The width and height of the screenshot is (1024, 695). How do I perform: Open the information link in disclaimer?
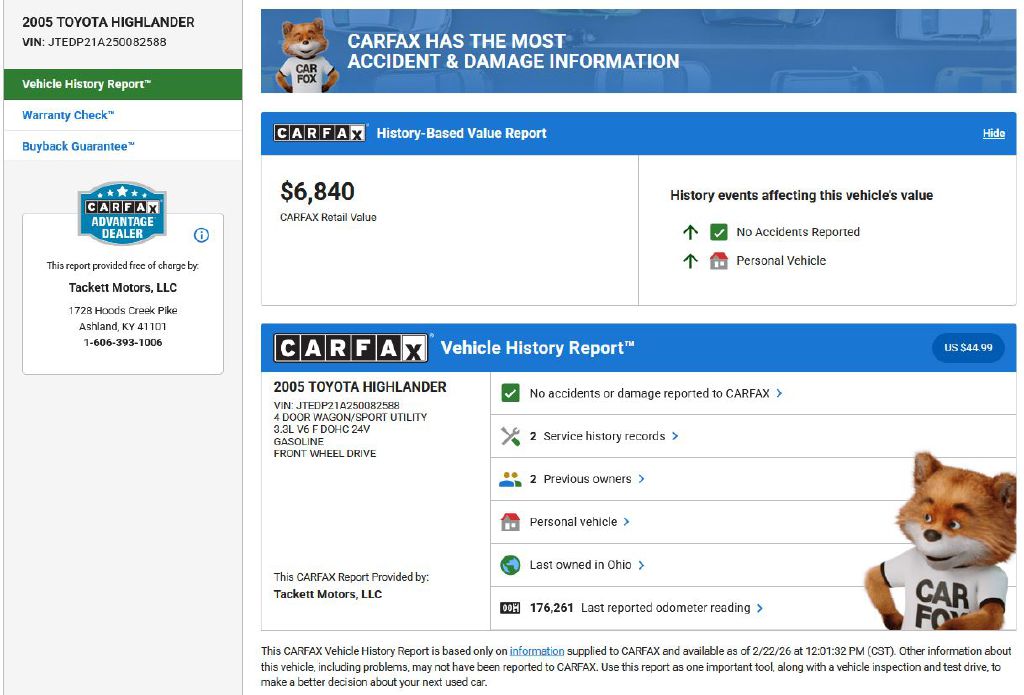click(537, 651)
